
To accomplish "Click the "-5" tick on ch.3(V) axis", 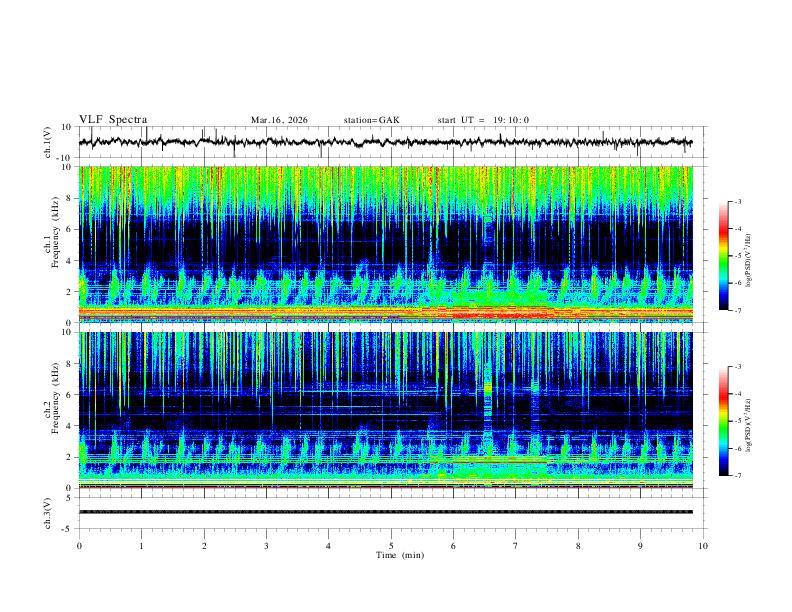I will point(68,529).
